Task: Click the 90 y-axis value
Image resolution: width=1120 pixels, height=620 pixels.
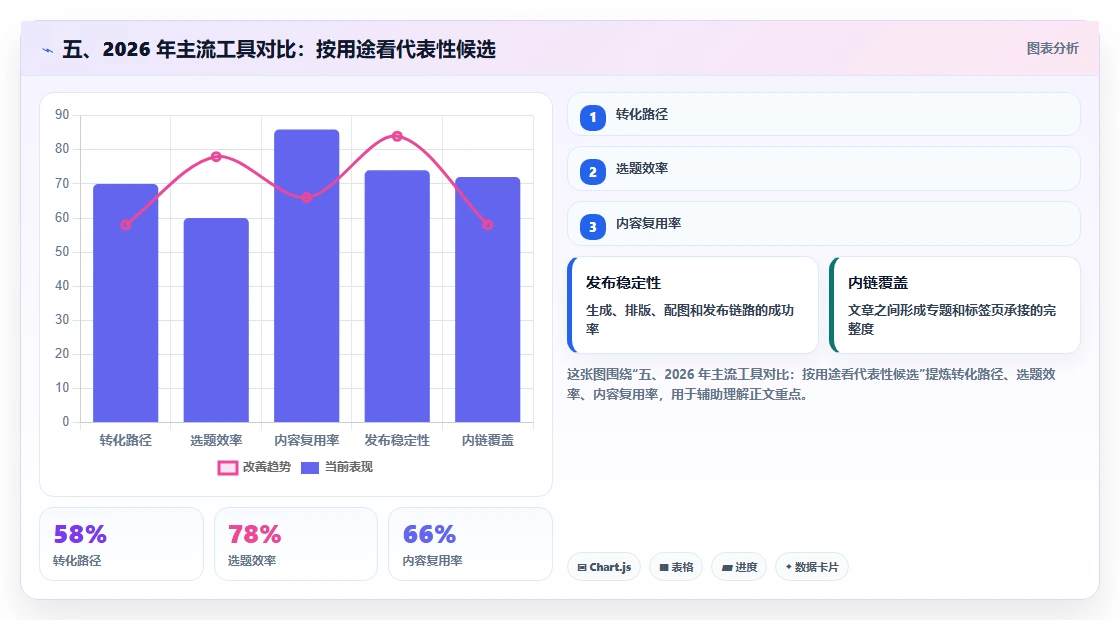Action: pos(62,115)
